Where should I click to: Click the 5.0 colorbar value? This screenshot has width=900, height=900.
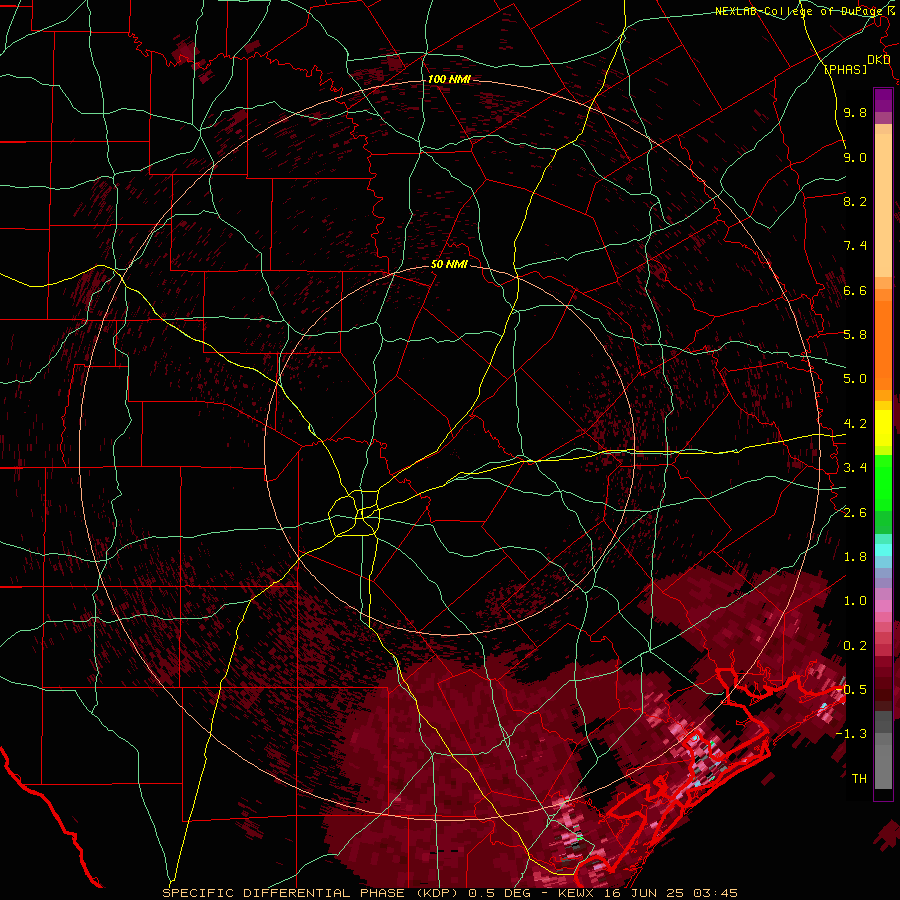(x=855, y=379)
